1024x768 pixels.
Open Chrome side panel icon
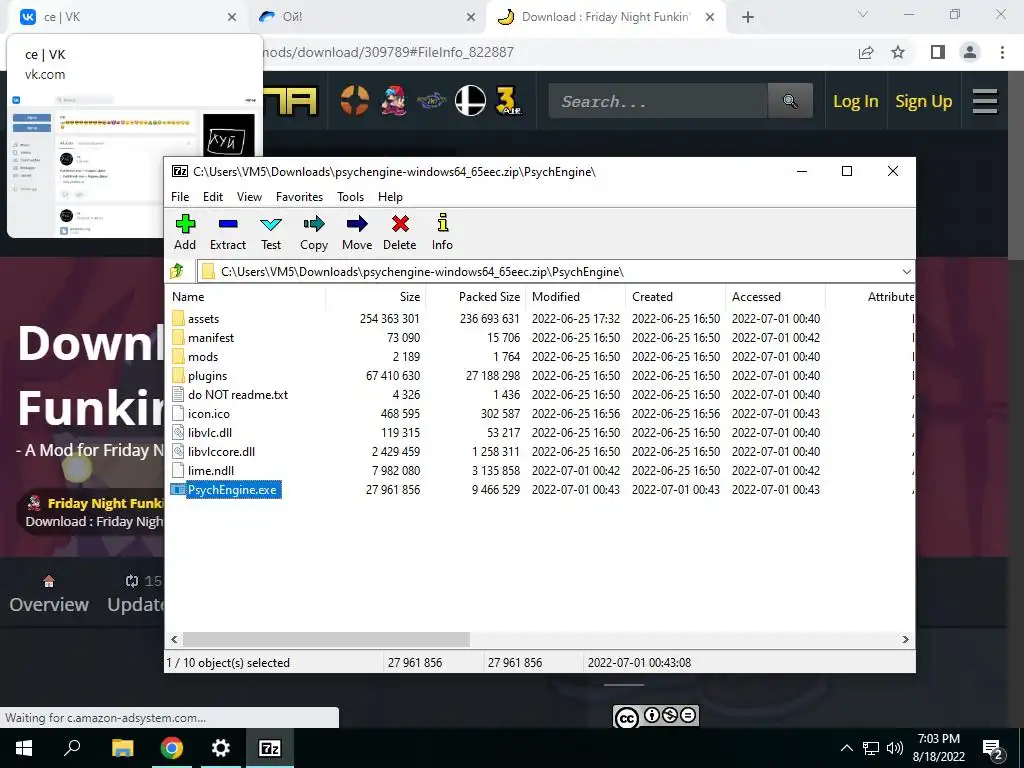point(938,52)
